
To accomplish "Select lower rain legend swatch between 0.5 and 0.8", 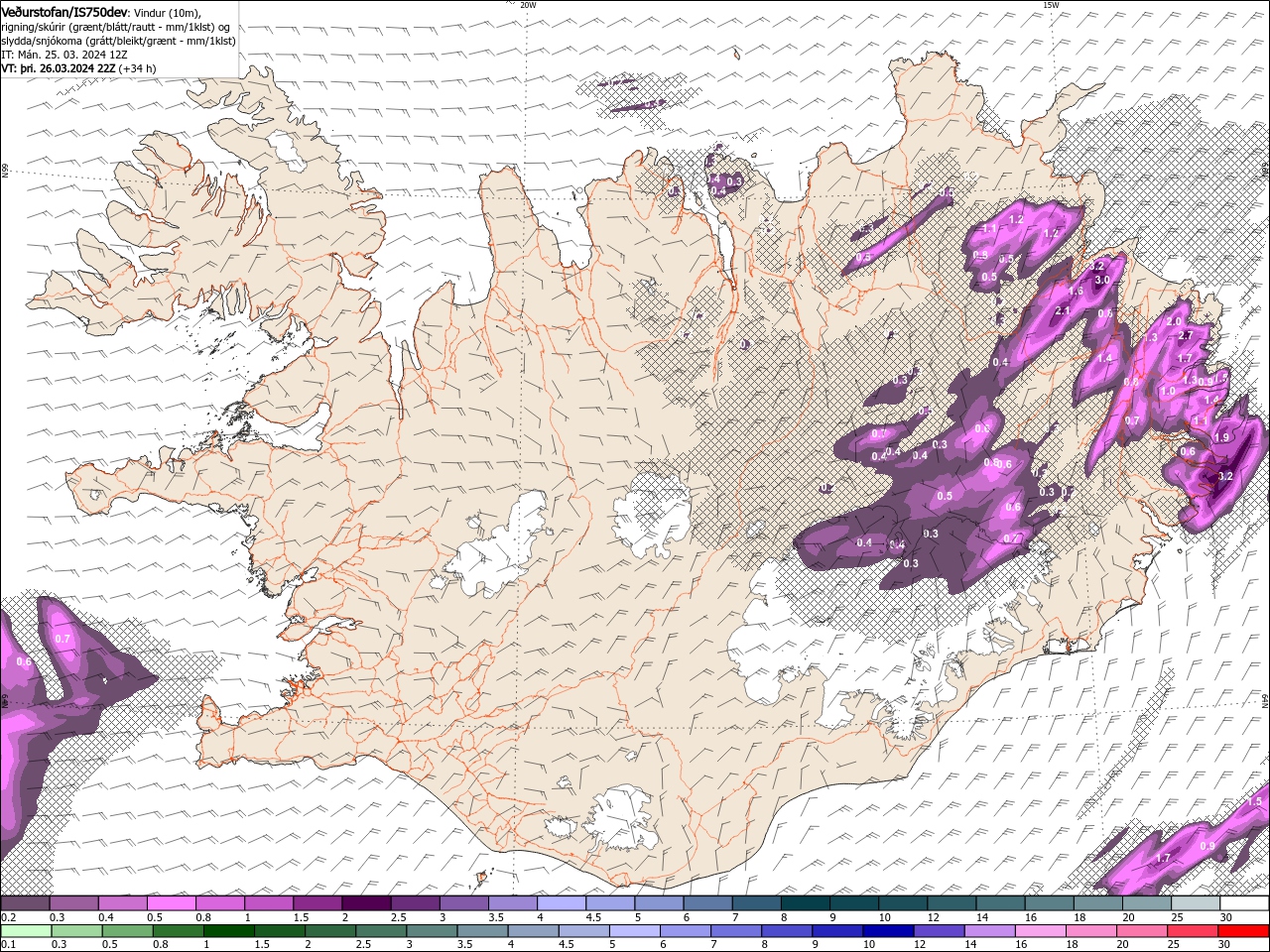I will [128, 931].
